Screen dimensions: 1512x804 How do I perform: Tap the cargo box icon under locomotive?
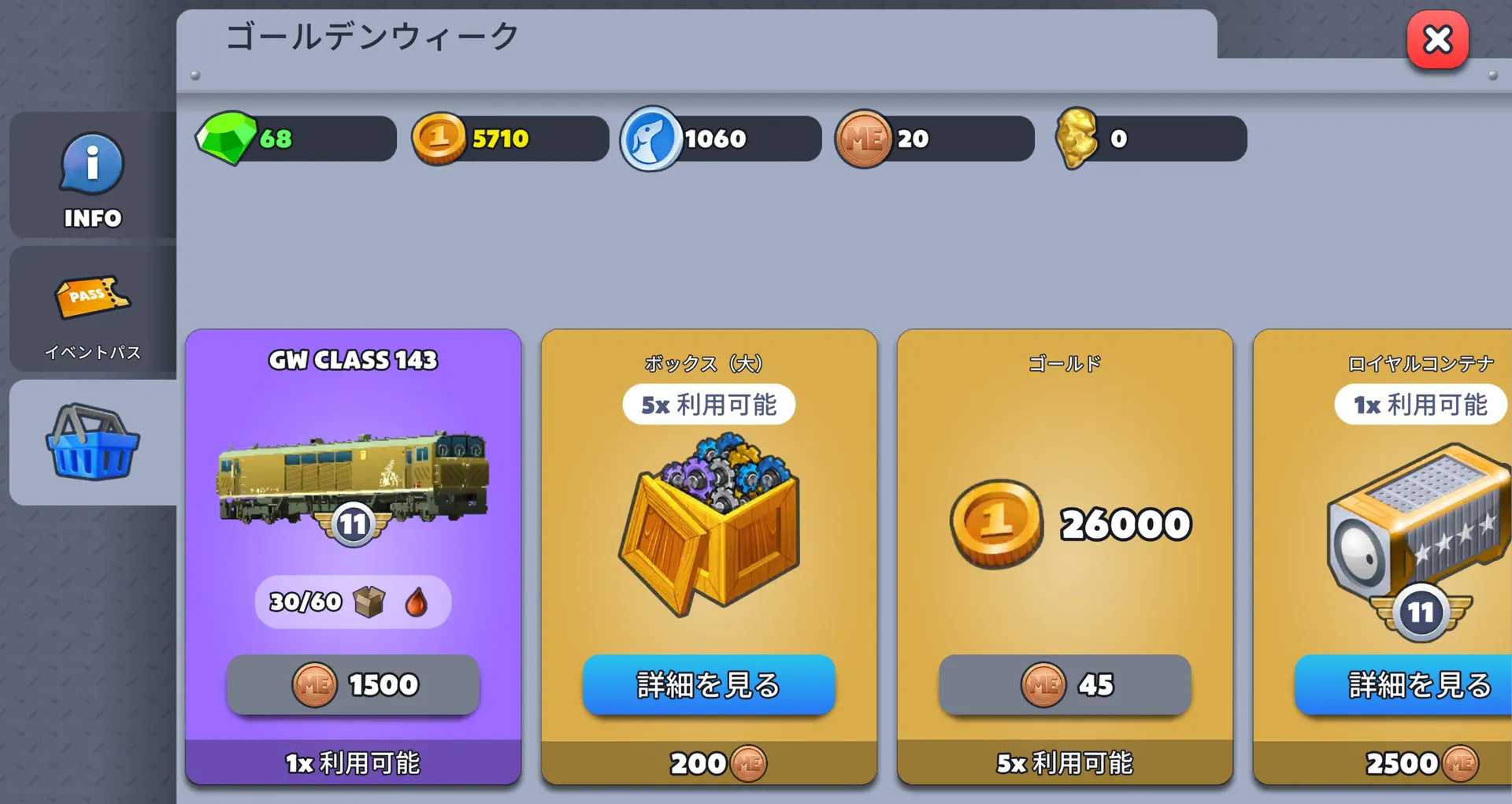coord(369,602)
